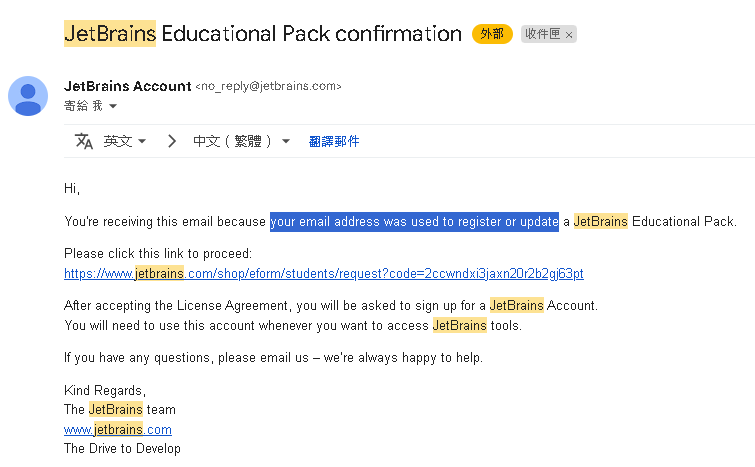Remove the 收件匣 label with its x
This screenshot has width=755, height=467.
(x=570, y=35)
